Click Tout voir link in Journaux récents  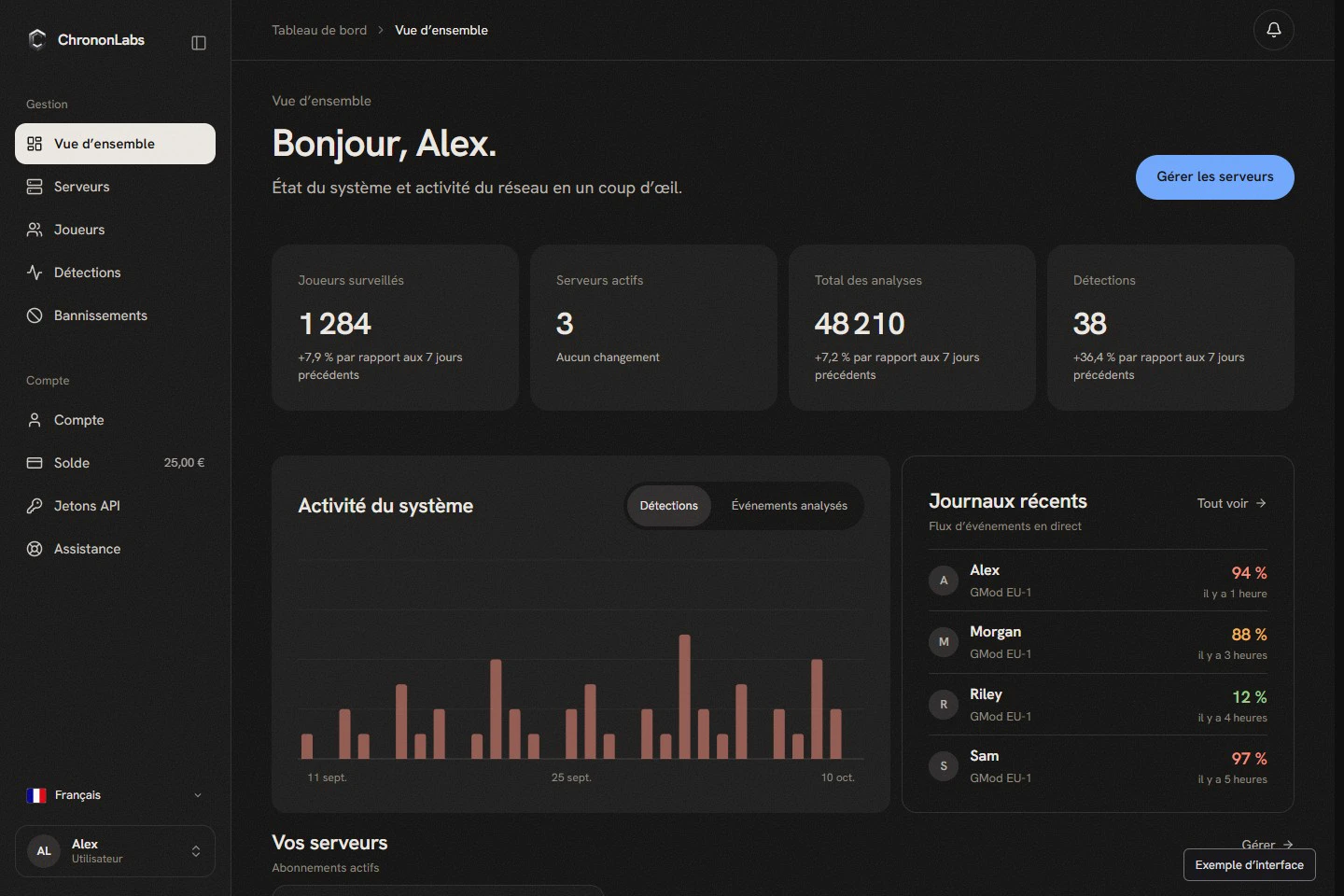coord(1231,503)
